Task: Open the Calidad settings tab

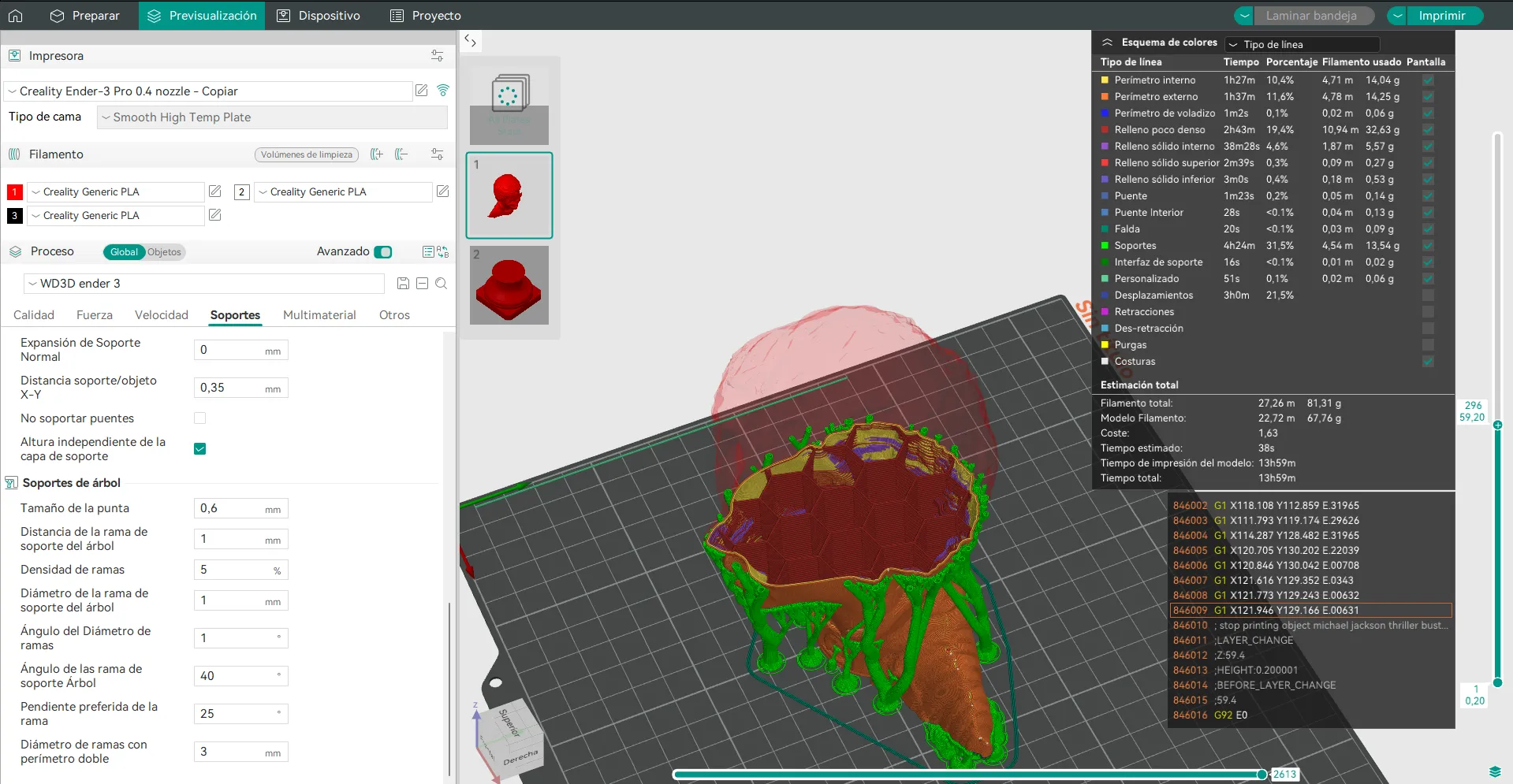Action: [34, 315]
